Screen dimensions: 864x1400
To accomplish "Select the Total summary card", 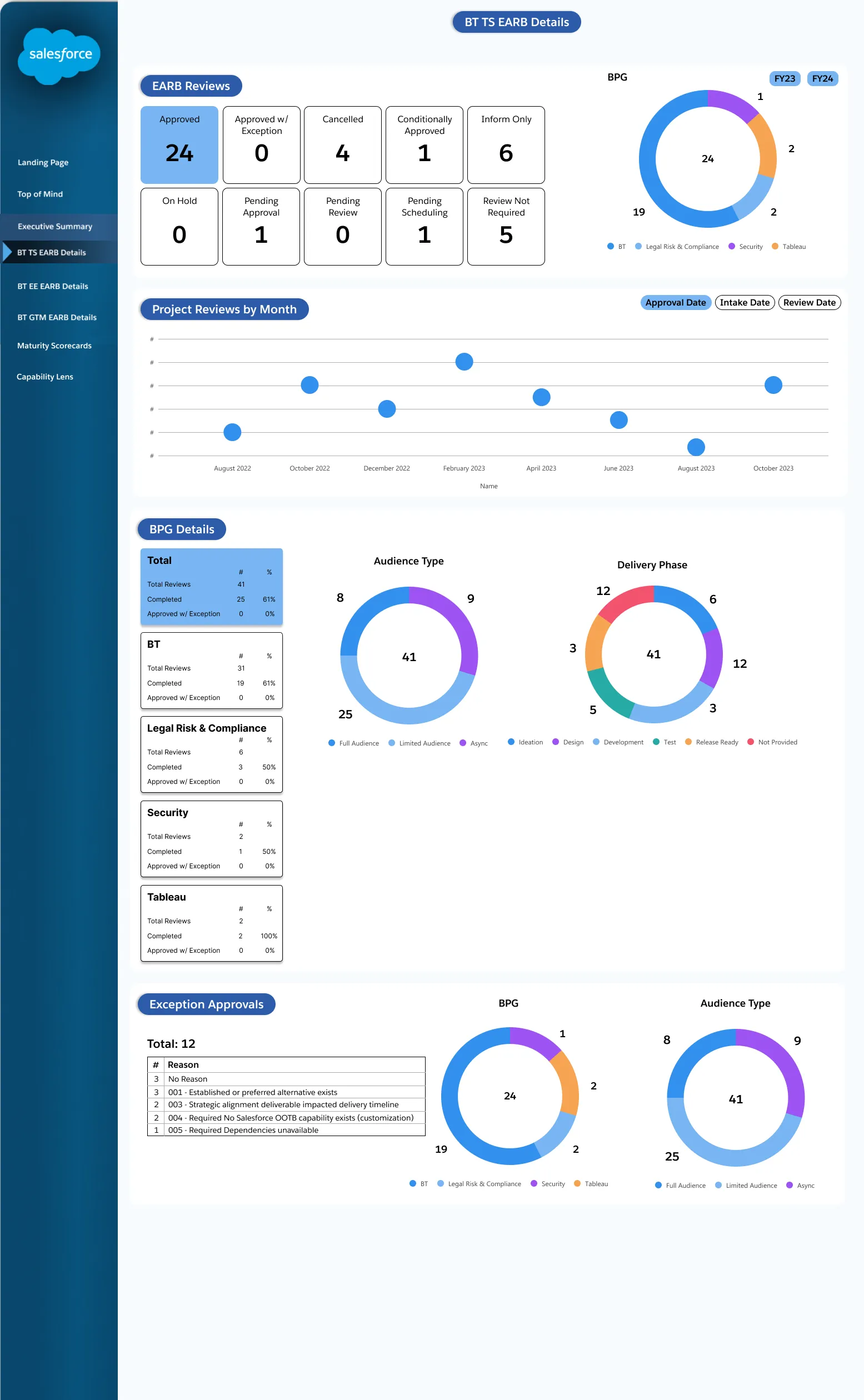I will click(x=212, y=586).
